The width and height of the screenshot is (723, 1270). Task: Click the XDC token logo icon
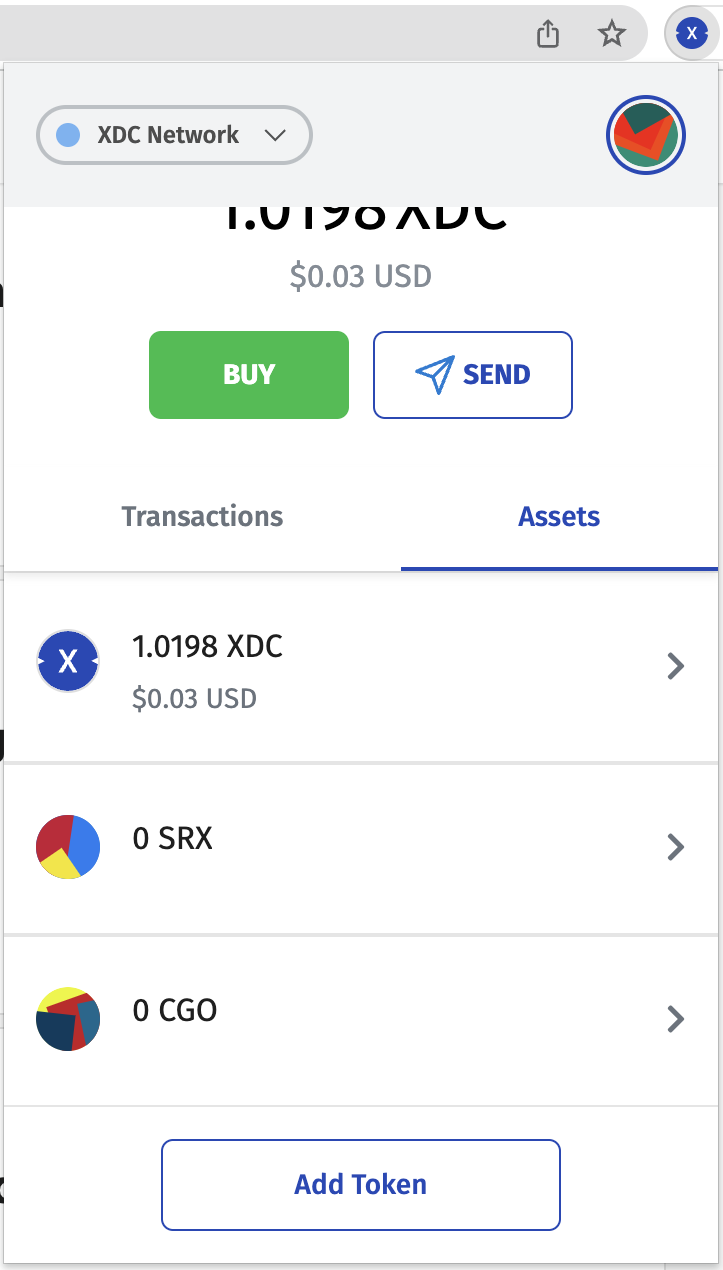point(67,661)
